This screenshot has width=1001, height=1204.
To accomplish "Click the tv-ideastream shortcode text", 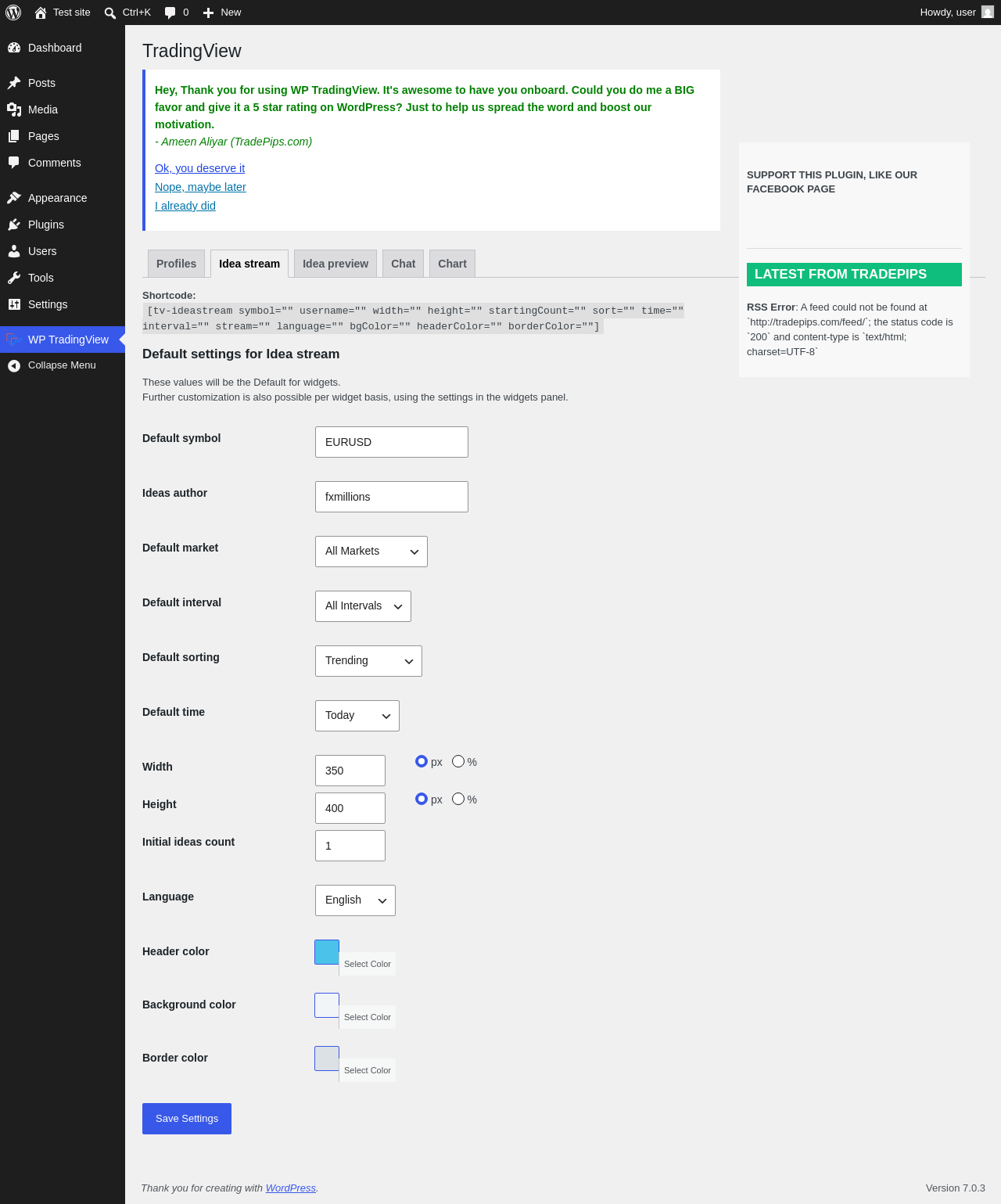I will tap(413, 318).
